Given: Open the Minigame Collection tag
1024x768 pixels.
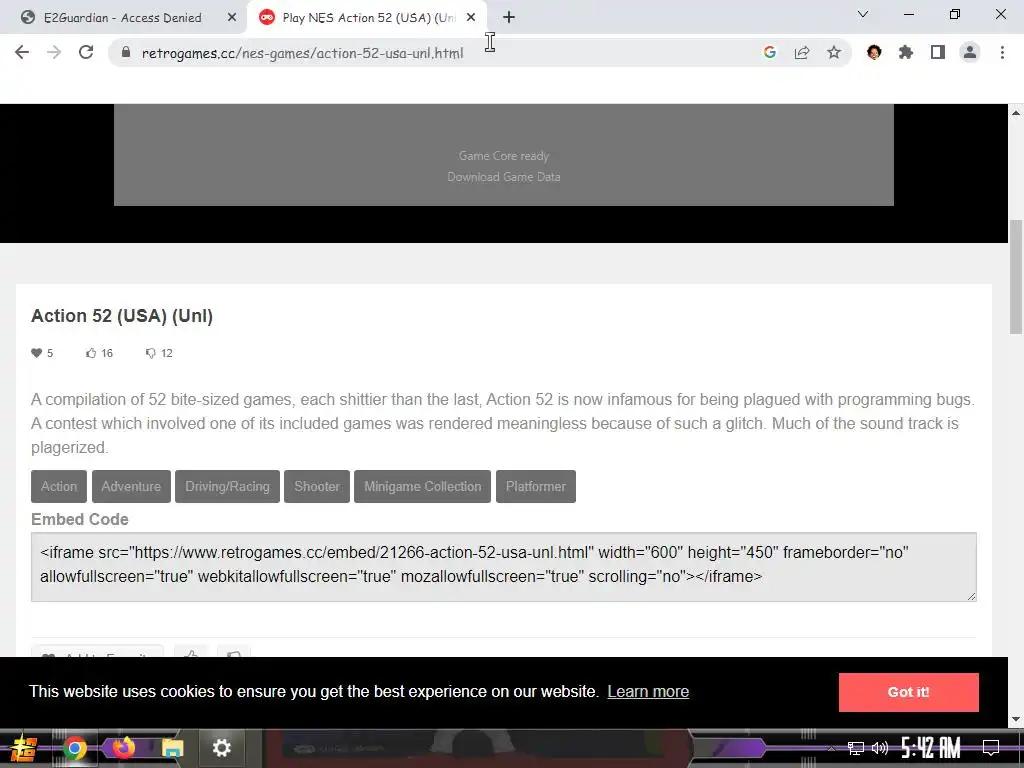Looking at the screenshot, I should point(423,487).
